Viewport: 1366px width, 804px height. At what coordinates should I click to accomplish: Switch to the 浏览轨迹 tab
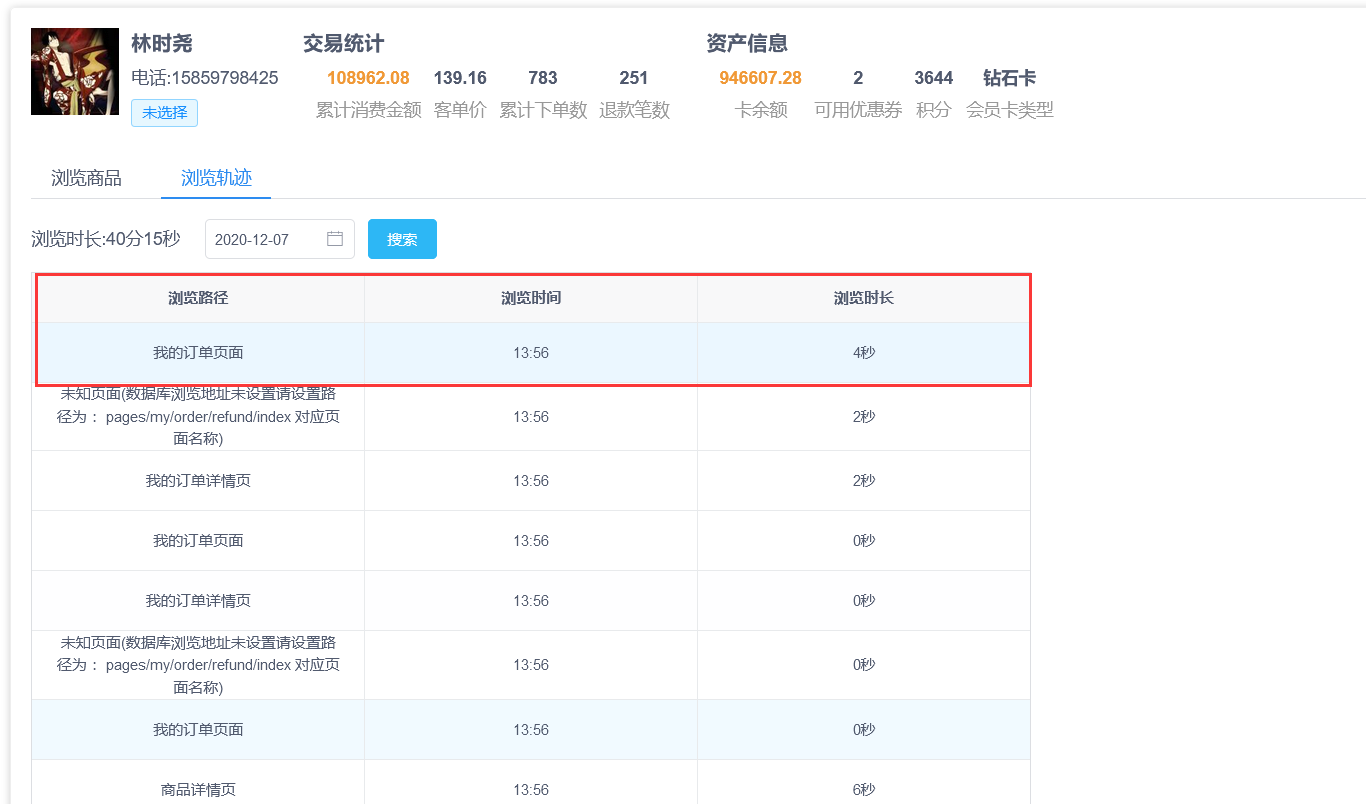coord(216,178)
